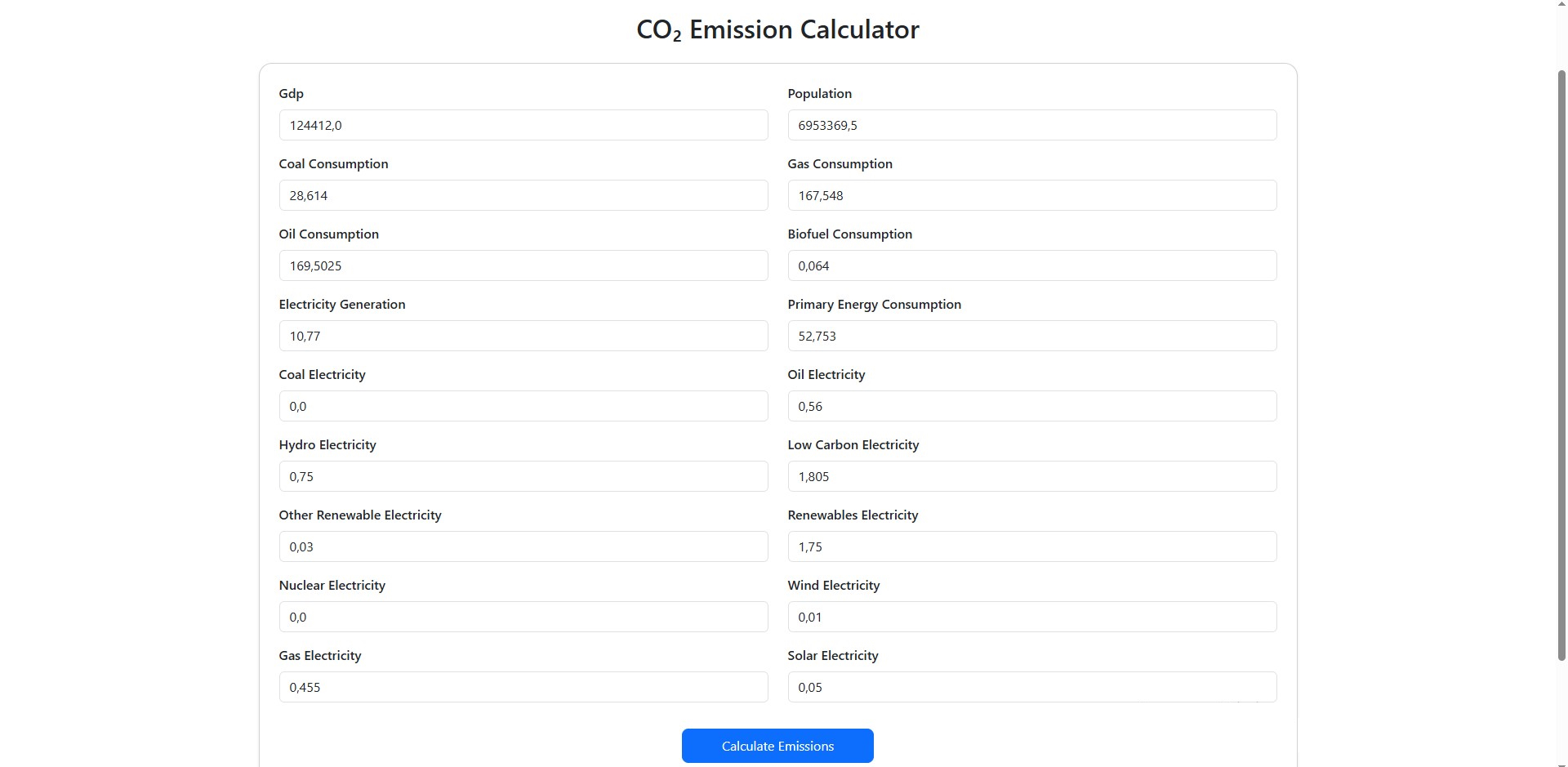The height and width of the screenshot is (767, 1568).
Task: Focus the Biofuel Consumption field
Action: click(x=1032, y=265)
